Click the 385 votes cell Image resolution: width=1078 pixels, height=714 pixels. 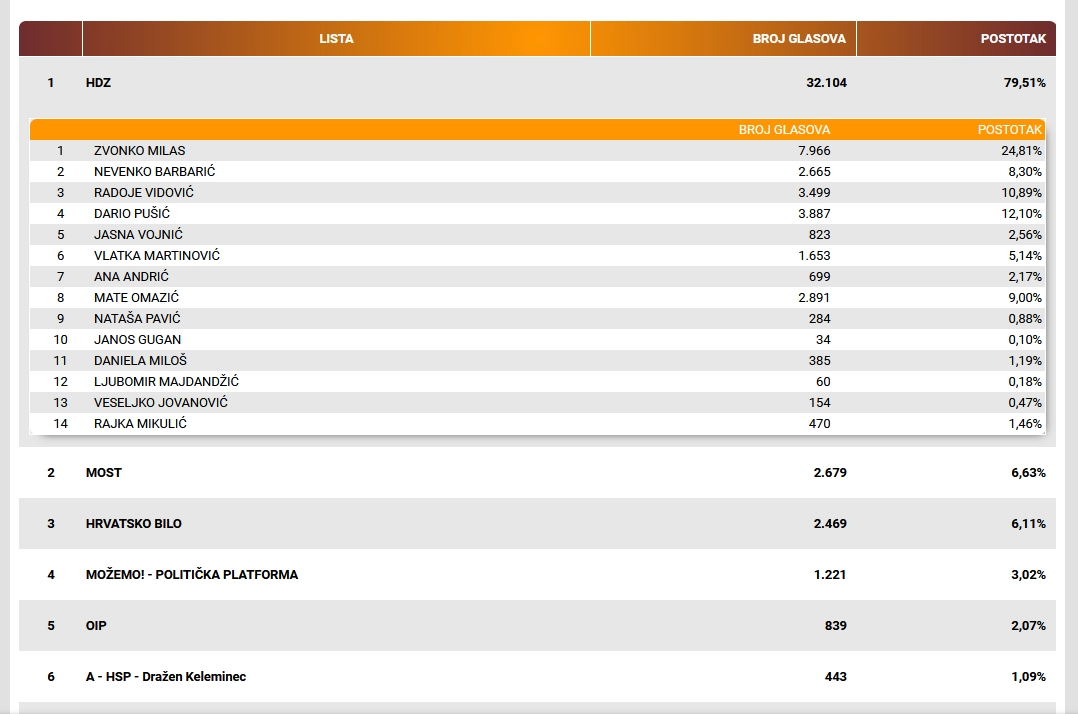[820, 360]
